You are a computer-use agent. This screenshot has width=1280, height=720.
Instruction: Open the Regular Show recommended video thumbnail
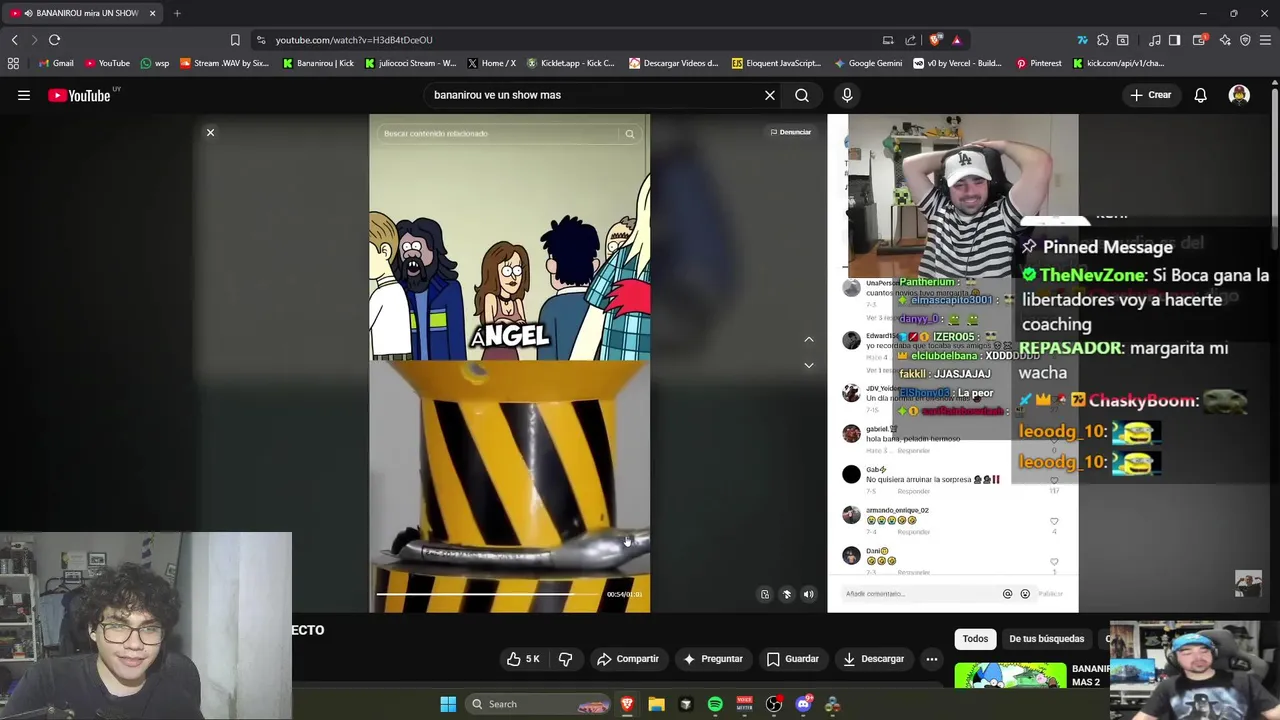point(1010,676)
